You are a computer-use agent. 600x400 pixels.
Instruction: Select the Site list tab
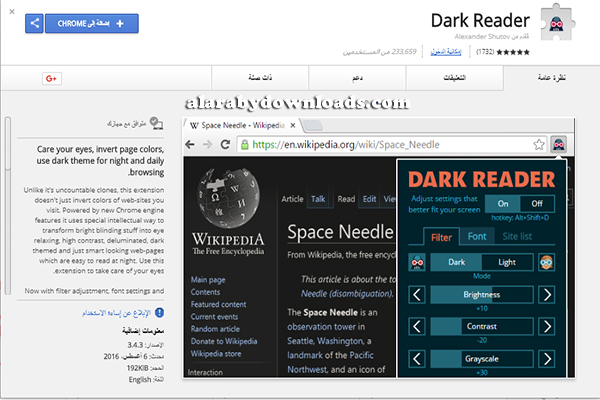[517, 237]
